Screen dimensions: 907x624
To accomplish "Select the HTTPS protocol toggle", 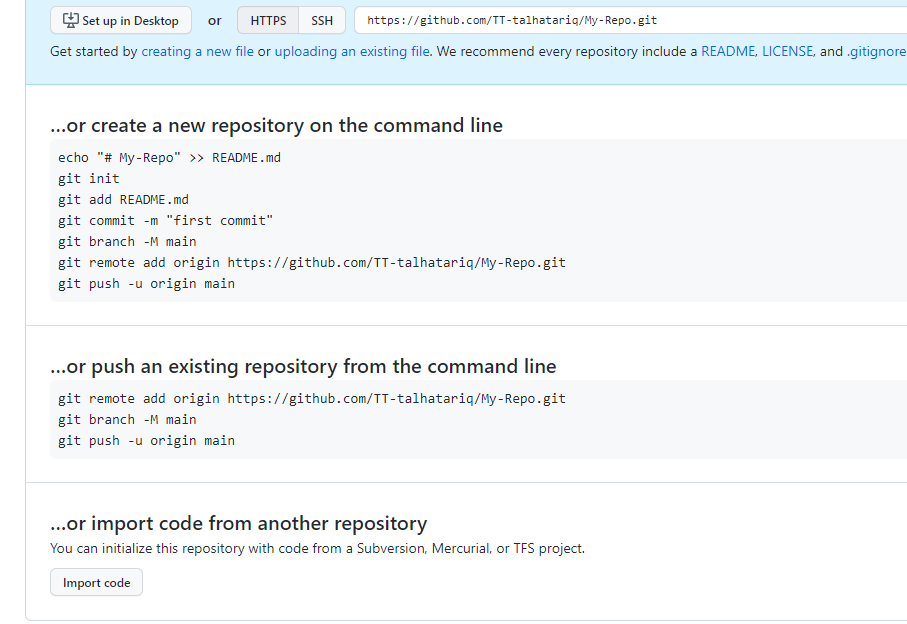I will pyautogui.click(x=268, y=20).
